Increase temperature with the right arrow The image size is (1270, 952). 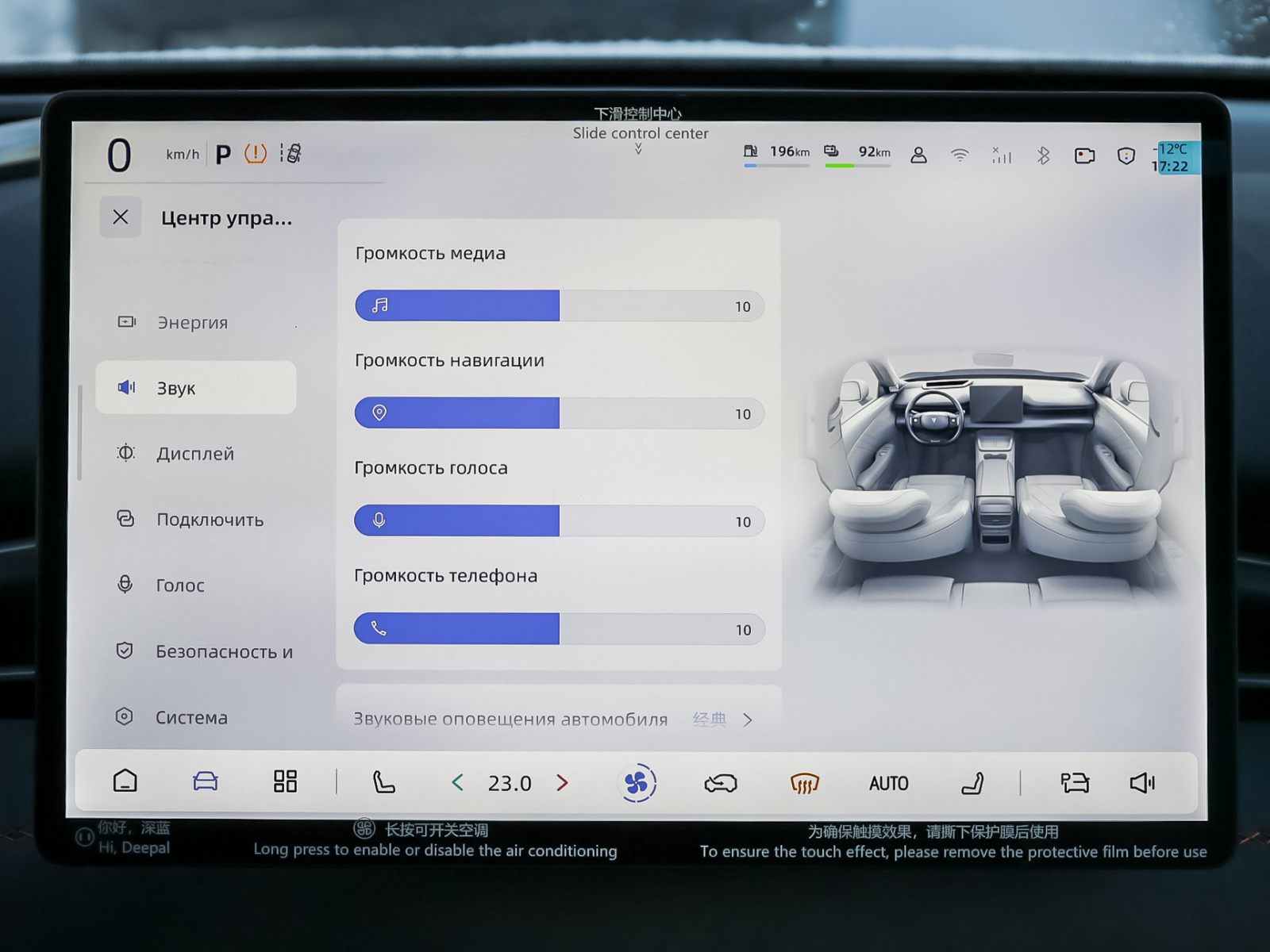pyautogui.click(x=563, y=783)
